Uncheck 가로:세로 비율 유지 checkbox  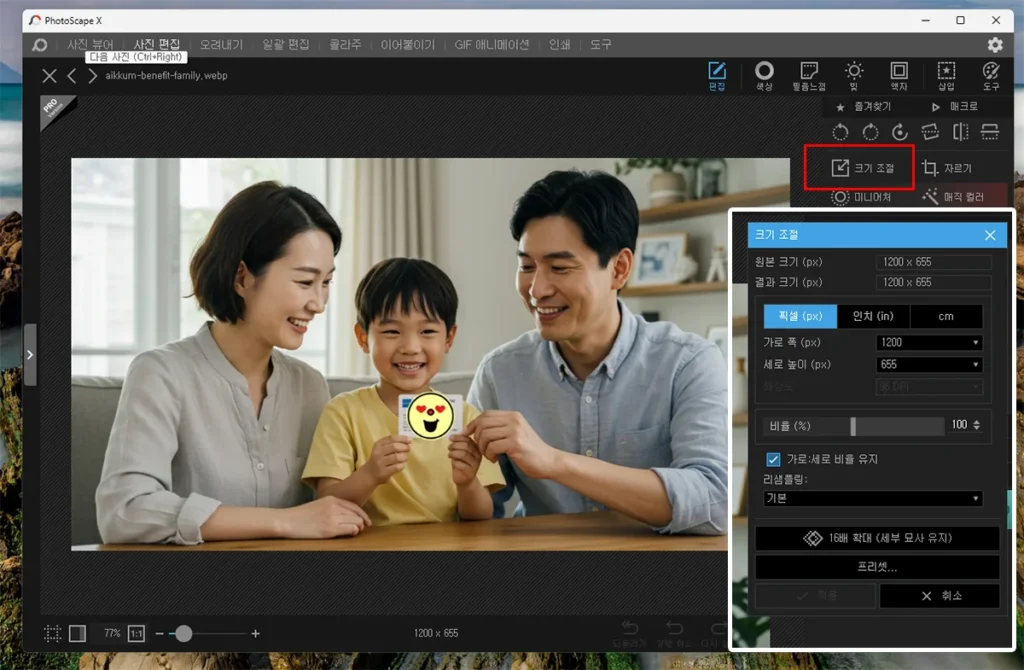click(x=773, y=459)
